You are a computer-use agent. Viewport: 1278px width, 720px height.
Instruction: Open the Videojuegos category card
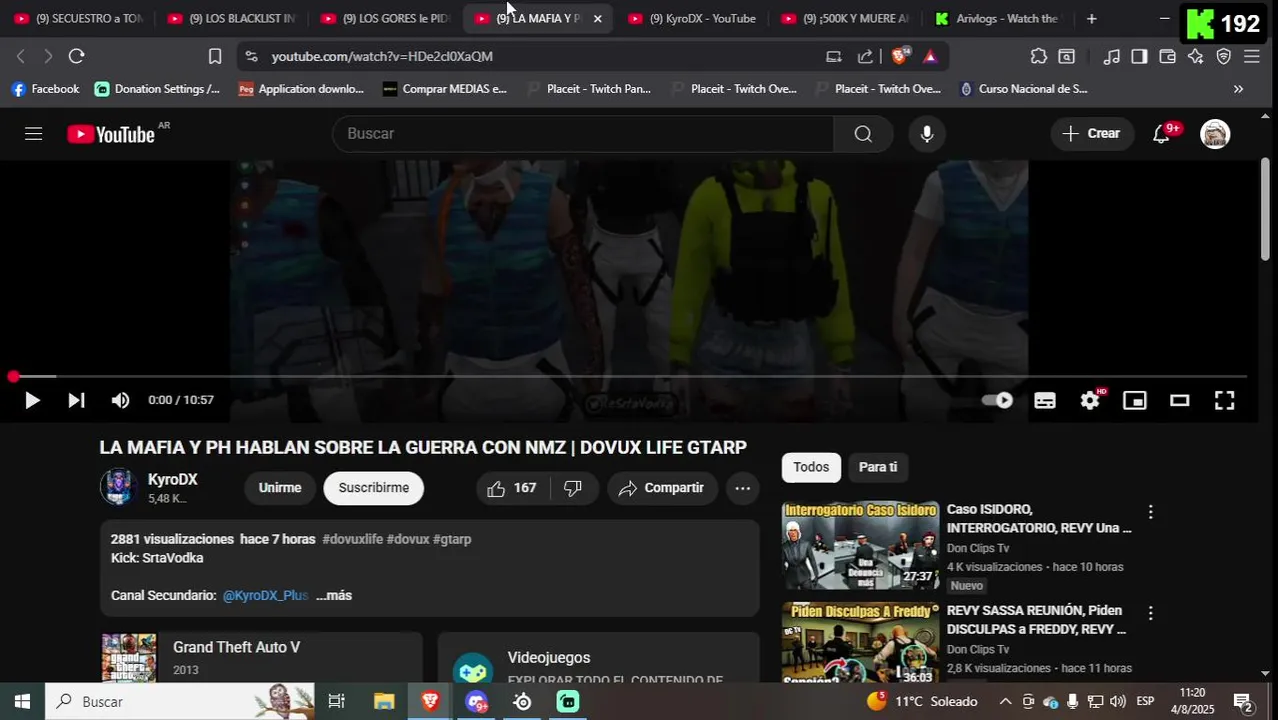(598, 657)
